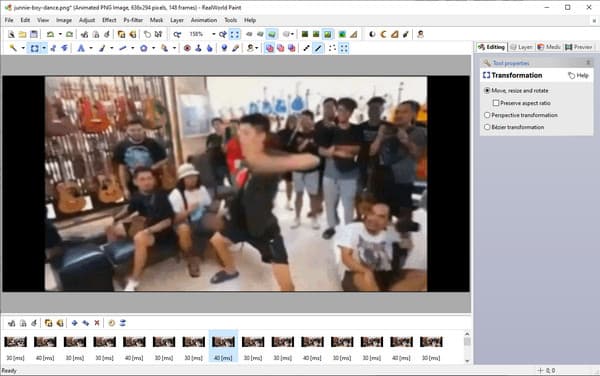Expand the Undo history dropdown arrow
Screen dimensions: 600x376
[x=60, y=34]
